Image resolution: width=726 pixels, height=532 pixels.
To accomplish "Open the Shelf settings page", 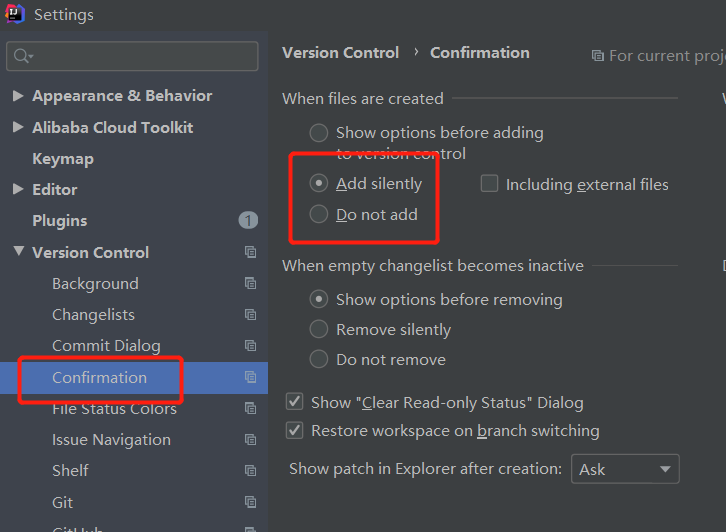I will point(70,471).
